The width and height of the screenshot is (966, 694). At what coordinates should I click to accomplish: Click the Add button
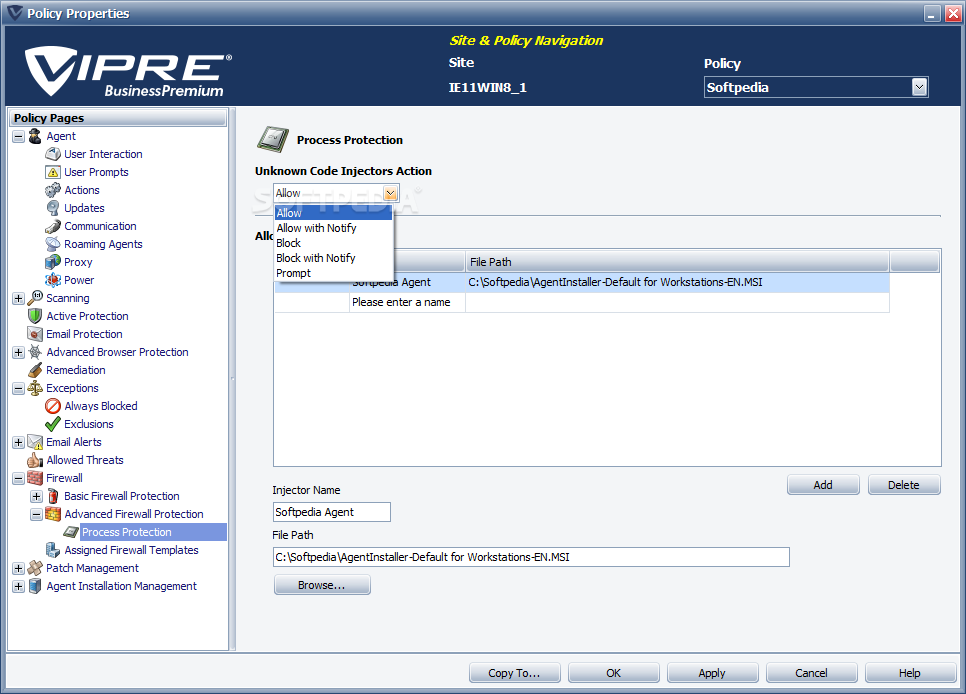pyautogui.click(x=823, y=485)
